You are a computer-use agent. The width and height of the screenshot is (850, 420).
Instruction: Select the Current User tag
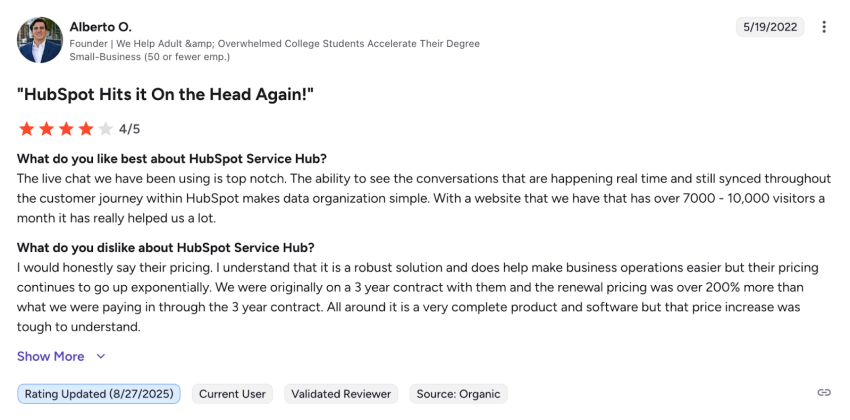pyautogui.click(x=232, y=394)
